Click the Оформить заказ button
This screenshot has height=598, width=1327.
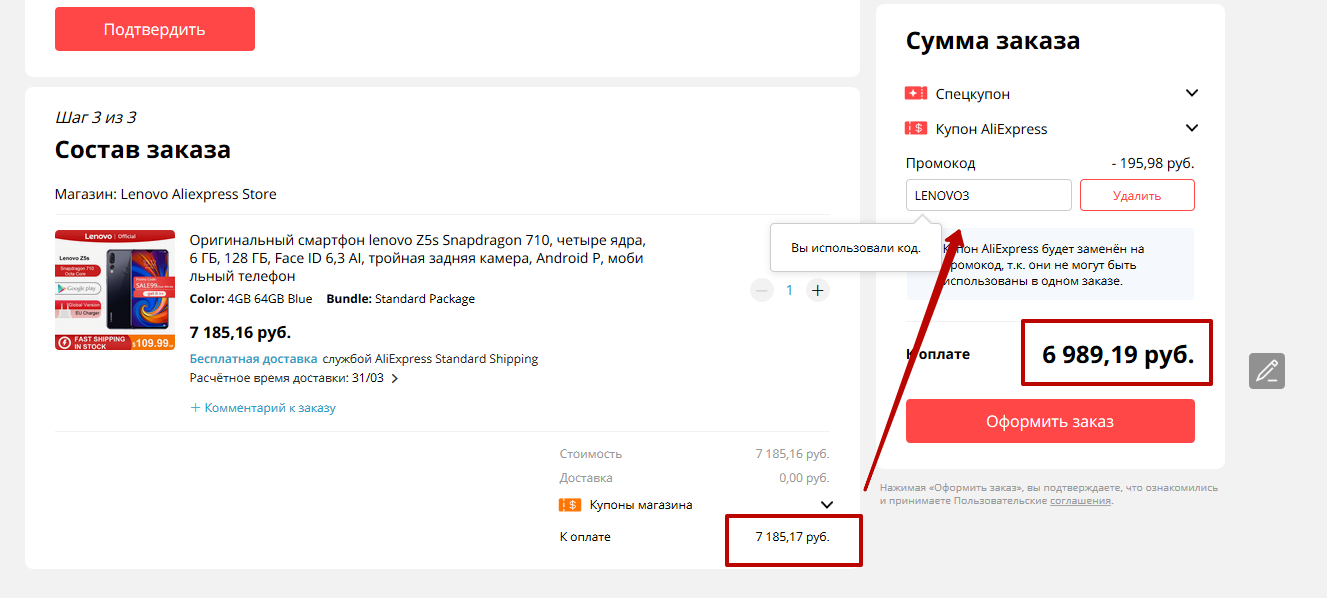(x=1050, y=421)
